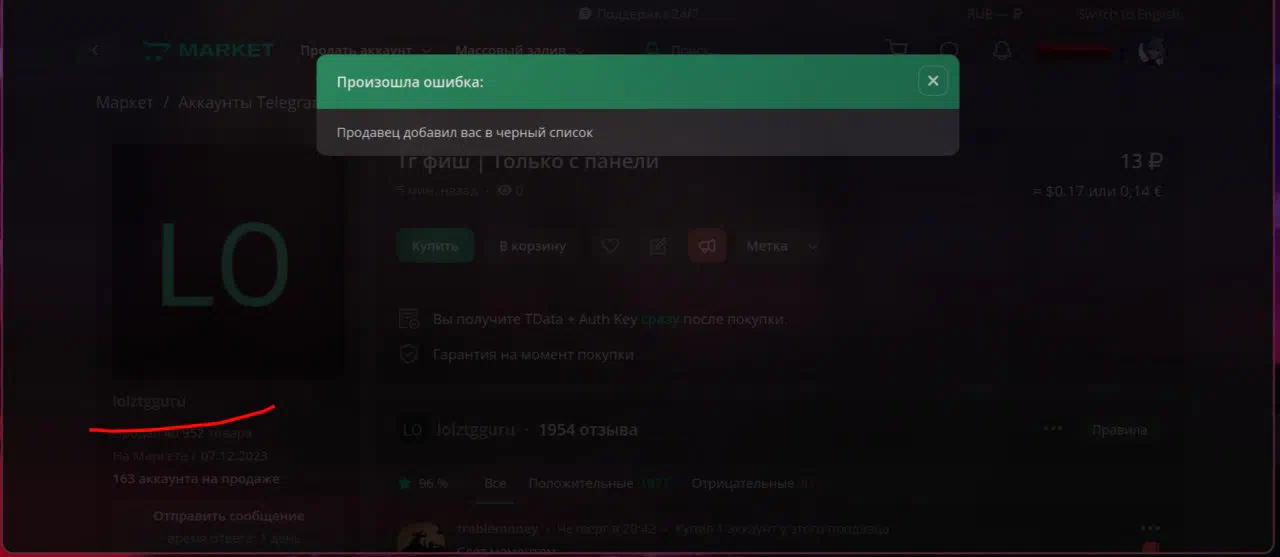Expand the Продать аккаунт menu
The height and width of the screenshot is (557, 1280).
tap(366, 50)
